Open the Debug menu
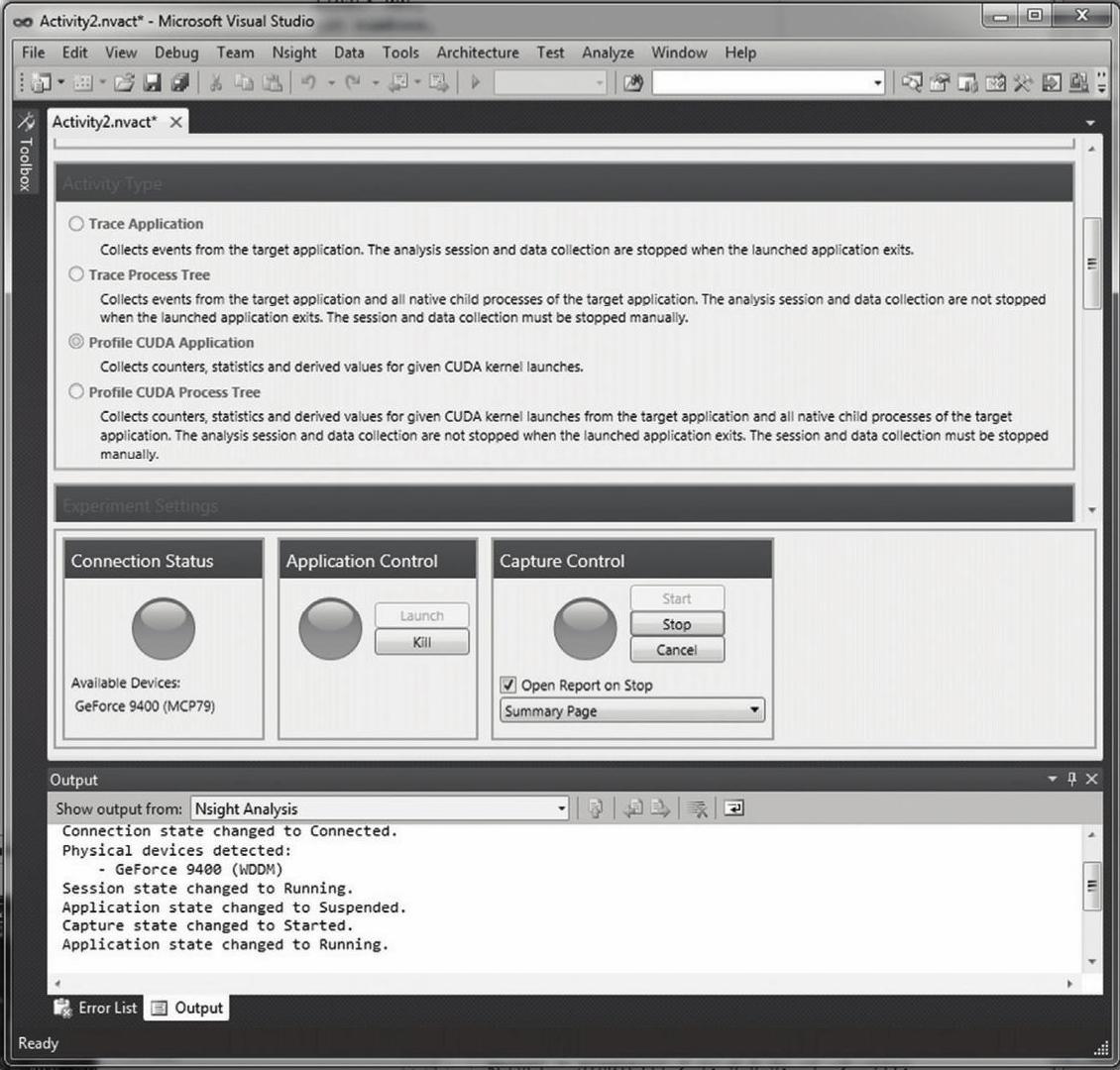Viewport: 1120px width, 1070px height. pos(176,53)
